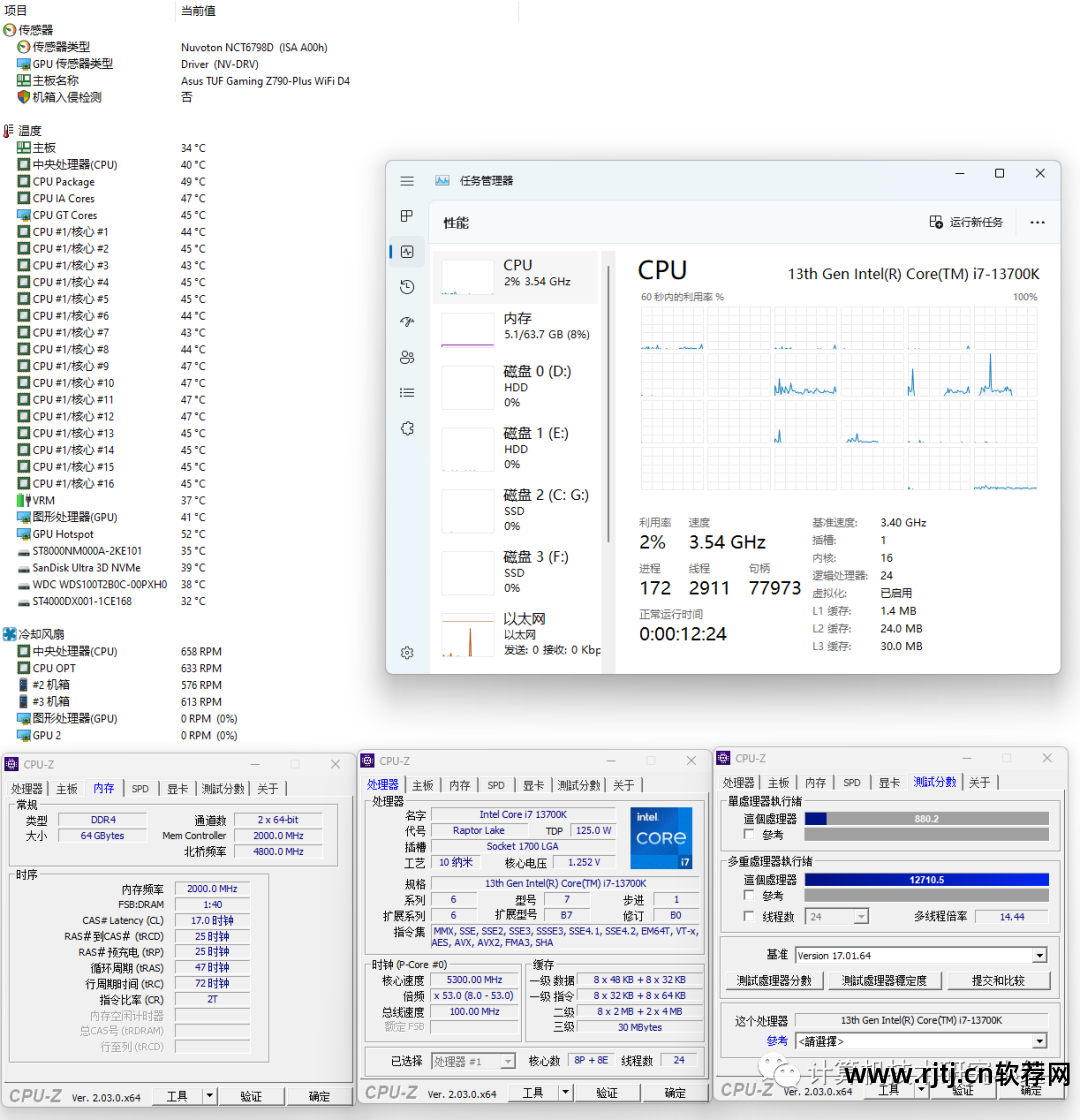Image resolution: width=1080 pixels, height=1120 pixels.
Task: Select Asus TUF Gaming Z790-Plus WiFi D4 value
Action: point(265,81)
